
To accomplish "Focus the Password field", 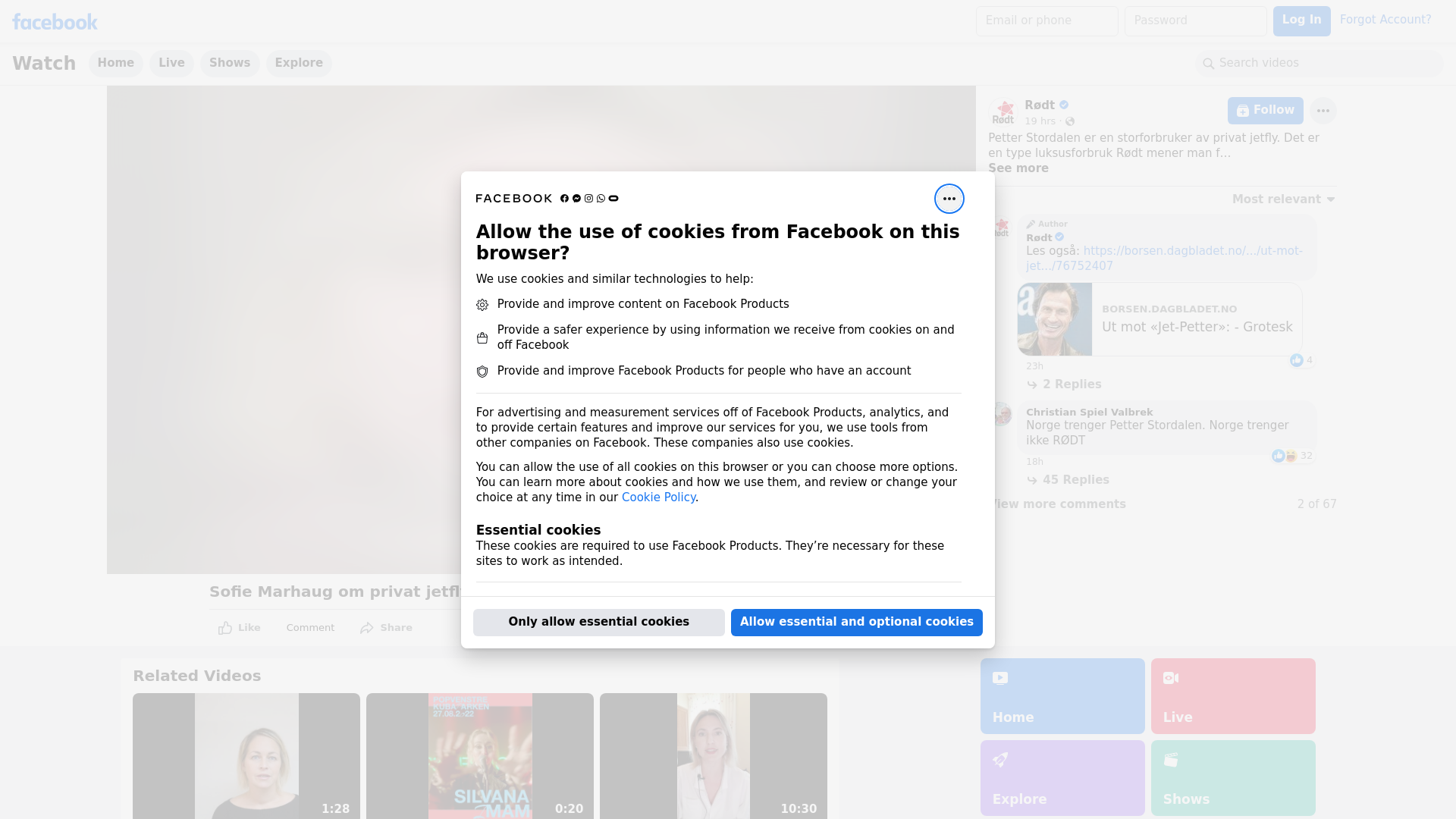I will pos(1195,21).
